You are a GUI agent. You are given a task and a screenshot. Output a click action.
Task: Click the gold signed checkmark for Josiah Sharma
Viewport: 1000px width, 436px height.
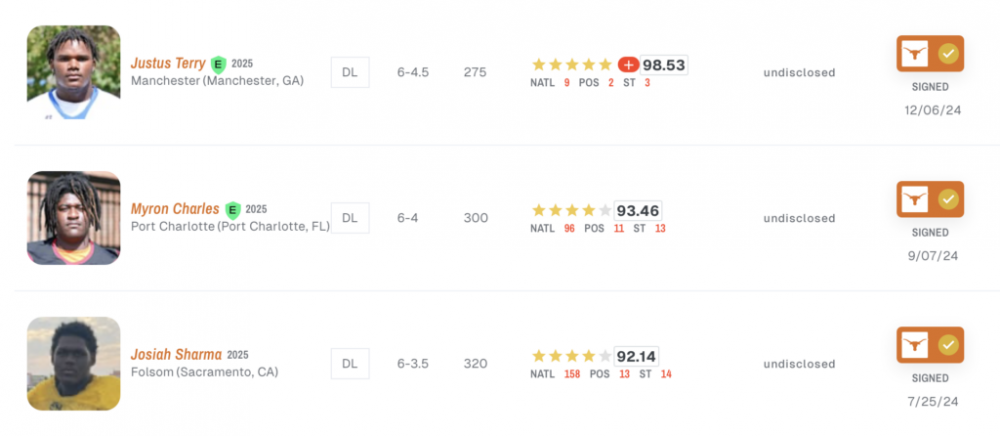(948, 345)
